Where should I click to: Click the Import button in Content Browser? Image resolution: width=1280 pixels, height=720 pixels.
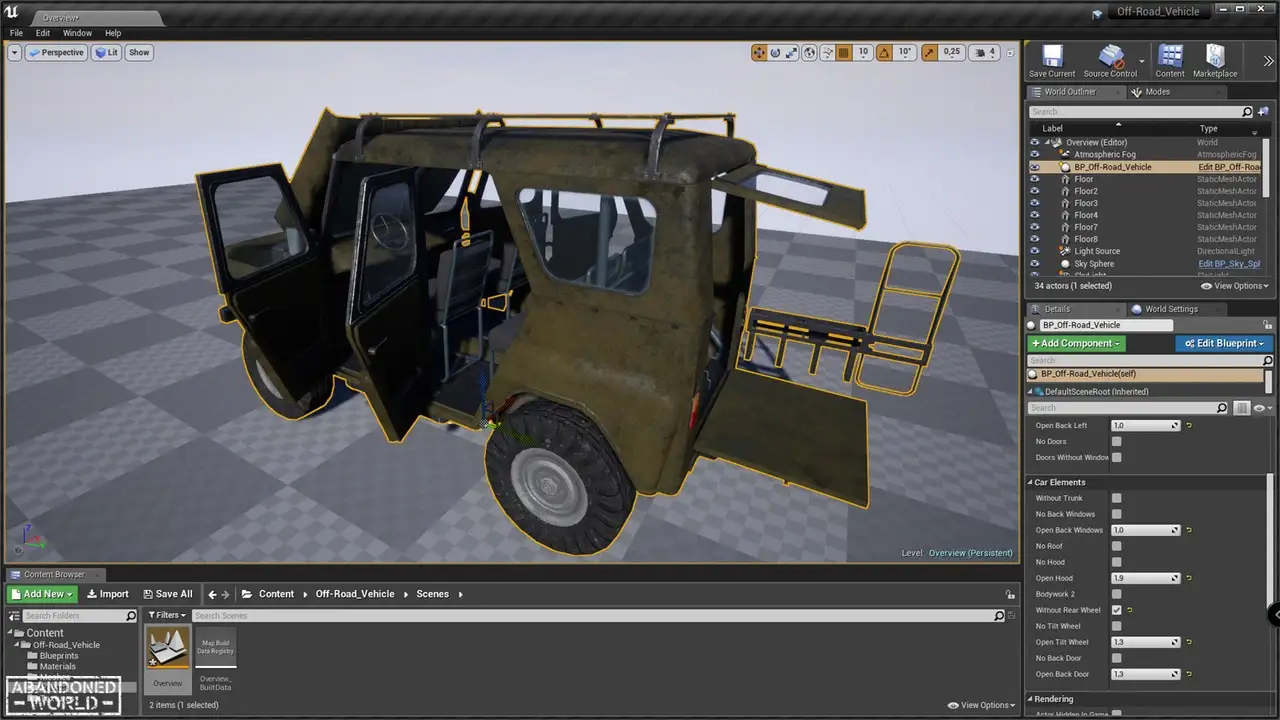tap(108, 594)
